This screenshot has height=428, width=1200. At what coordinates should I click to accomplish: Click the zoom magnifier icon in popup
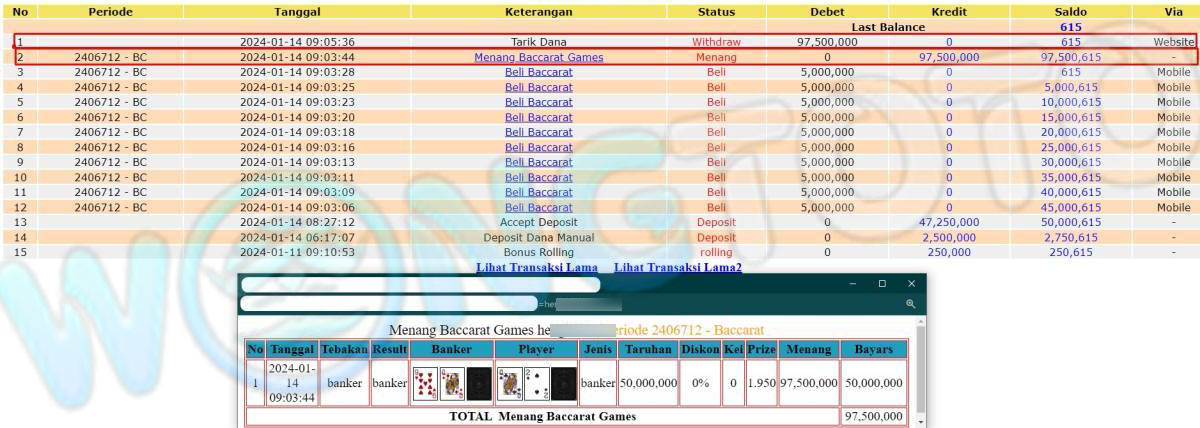910,304
